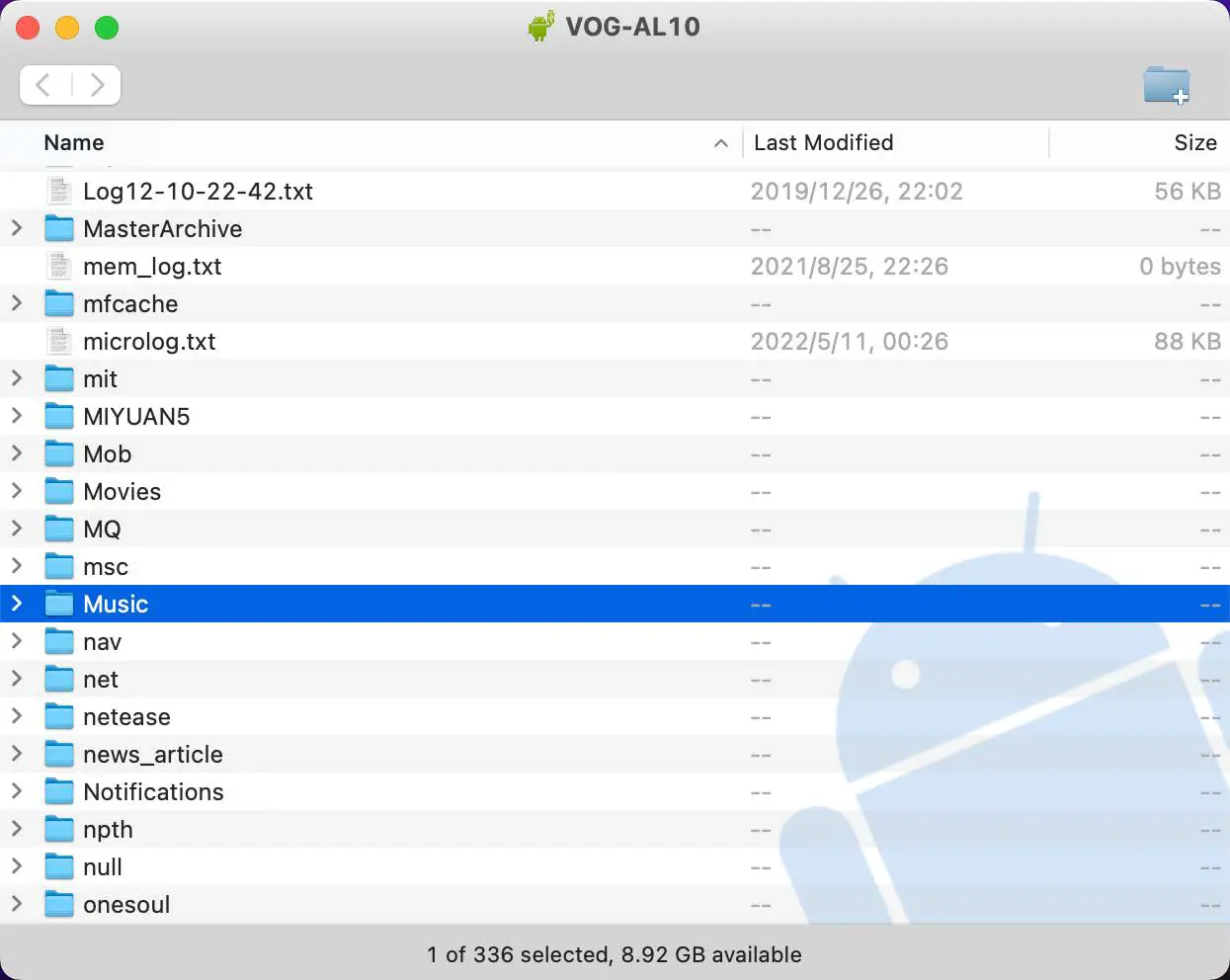The image size is (1230, 980).
Task: Expand the onesoul folder chevron
Action: click(x=17, y=904)
